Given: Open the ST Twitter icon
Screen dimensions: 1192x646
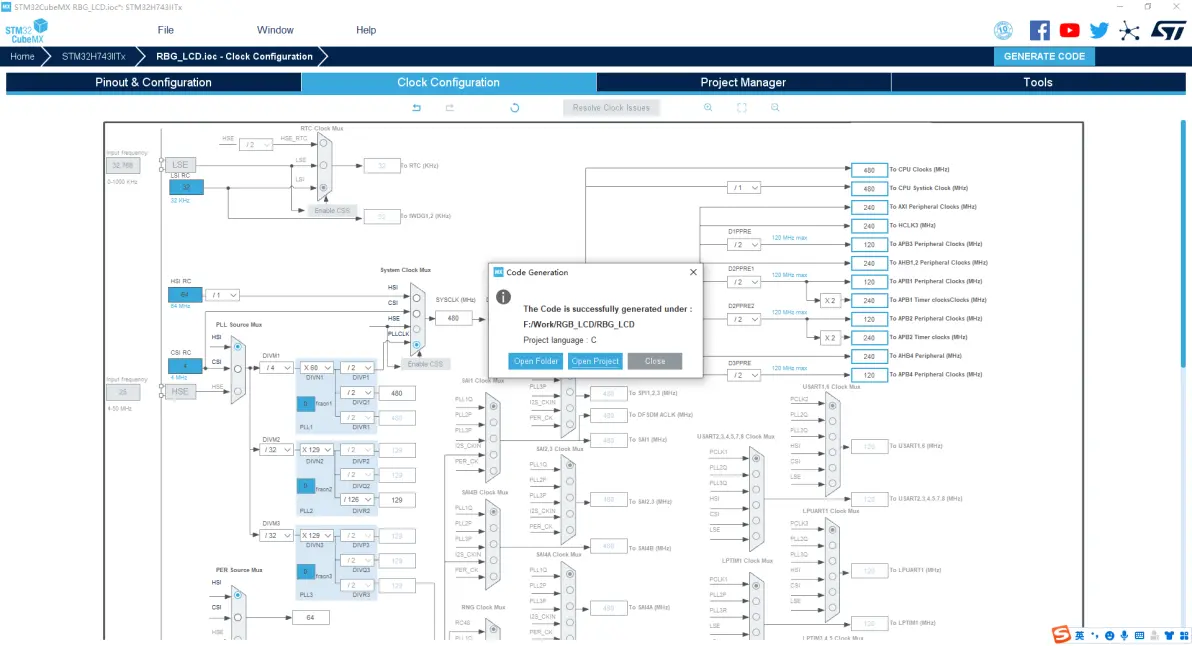Looking at the screenshot, I should pos(1099,30).
